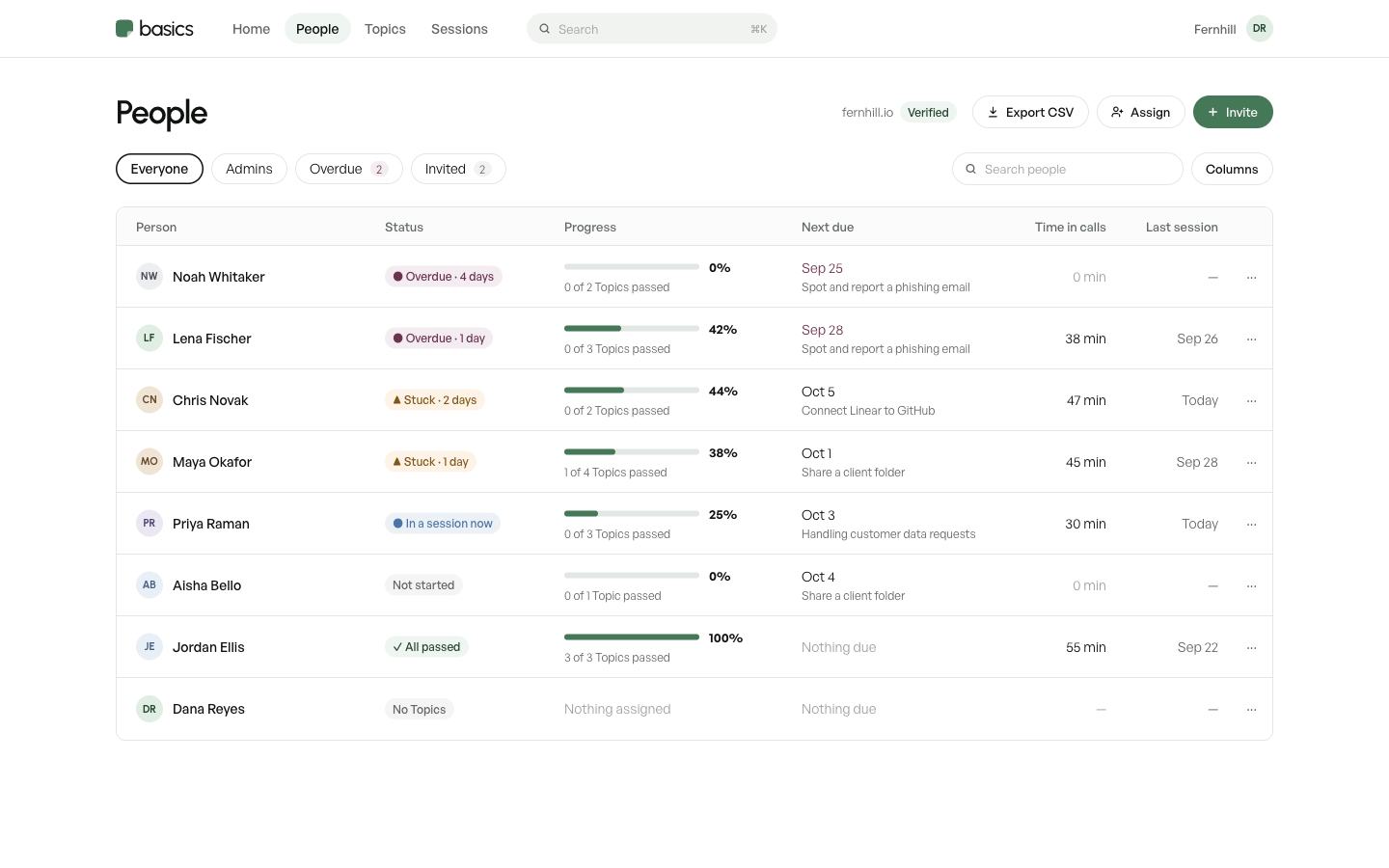Click Maya Okafor's MO avatar

point(150,462)
